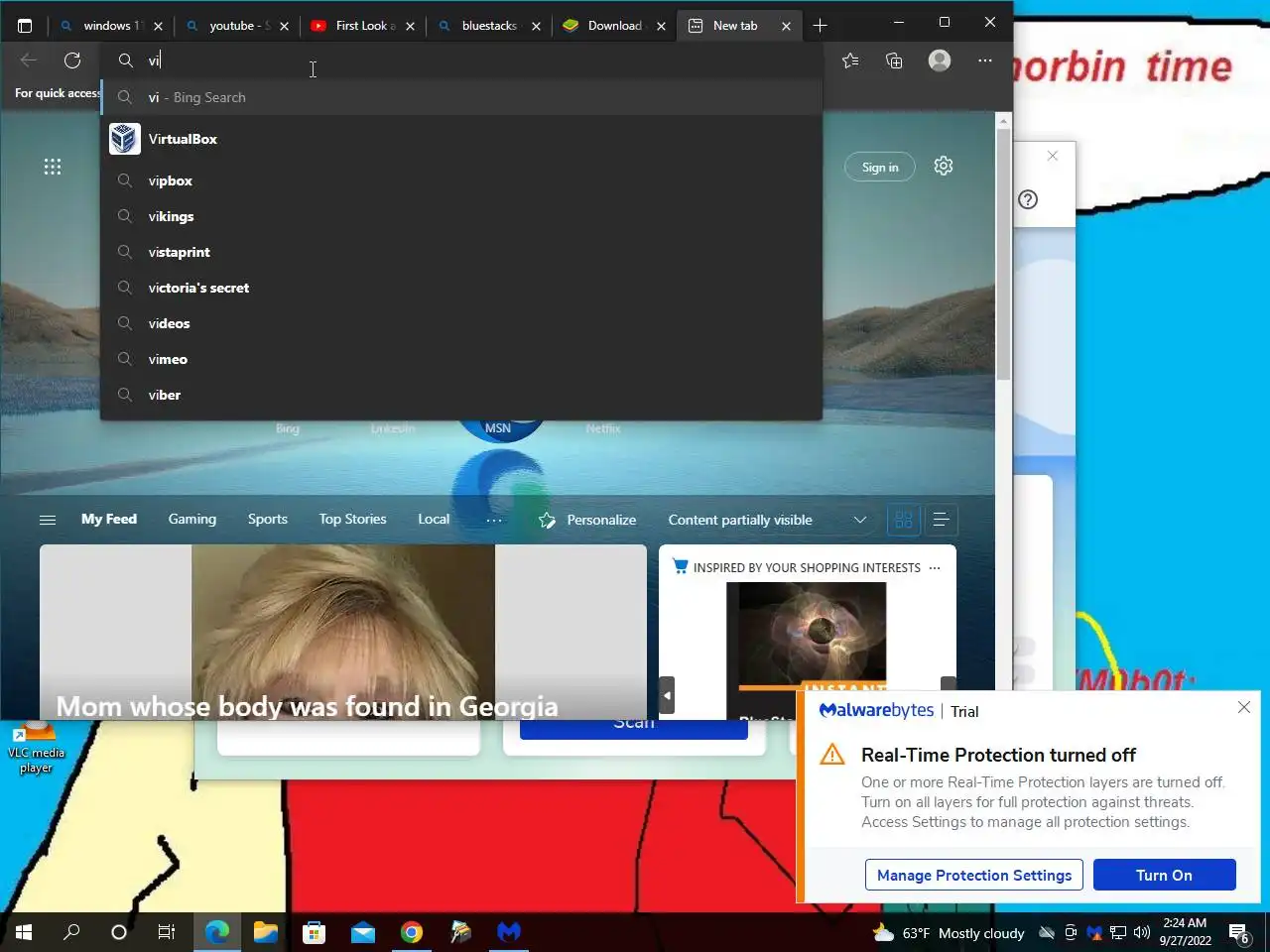Select the Sports feed tab
Image resolution: width=1270 pixels, height=952 pixels.
[x=268, y=519]
